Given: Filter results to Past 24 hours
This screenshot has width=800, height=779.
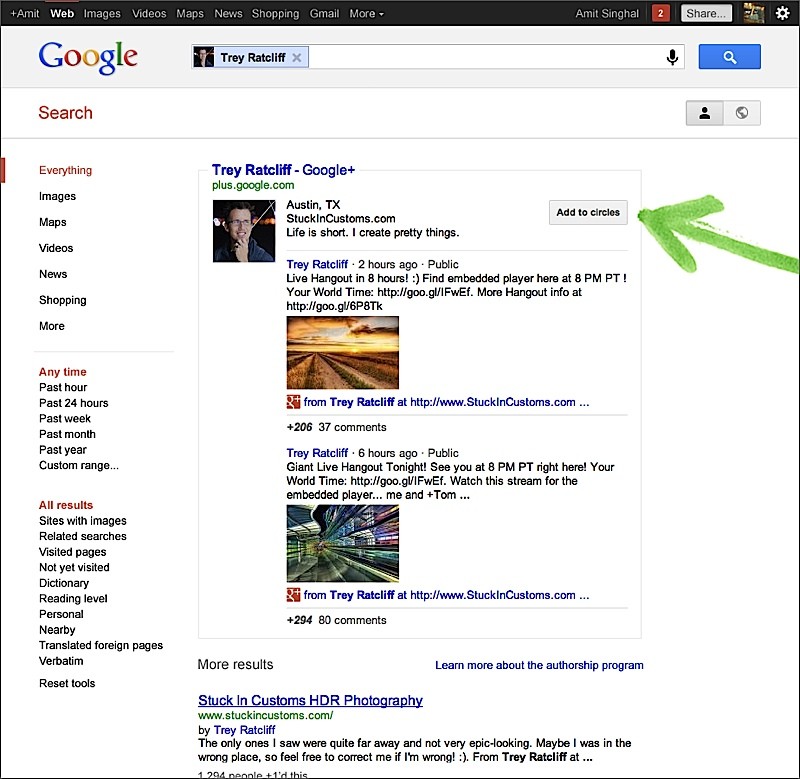Looking at the screenshot, I should (x=74, y=403).
